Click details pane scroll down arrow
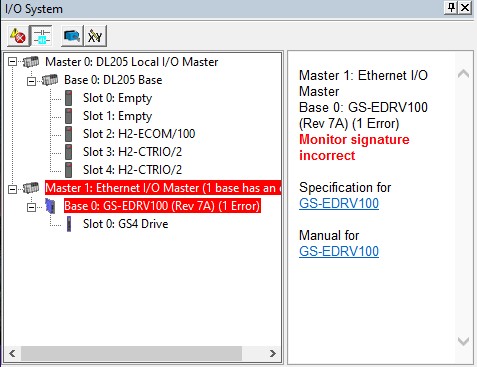Image resolution: width=477 pixels, height=367 pixels. pos(464,342)
